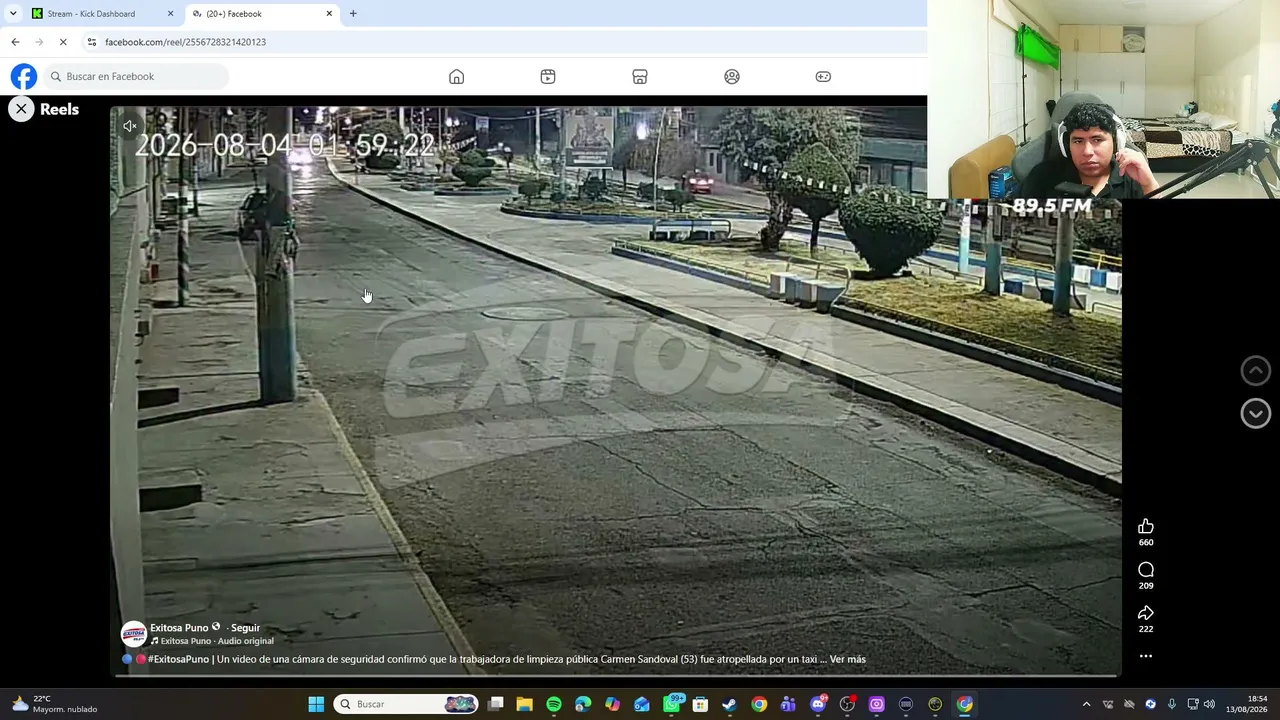Open Facebook Marketplace icon
The image size is (1280, 720).
(x=640, y=77)
